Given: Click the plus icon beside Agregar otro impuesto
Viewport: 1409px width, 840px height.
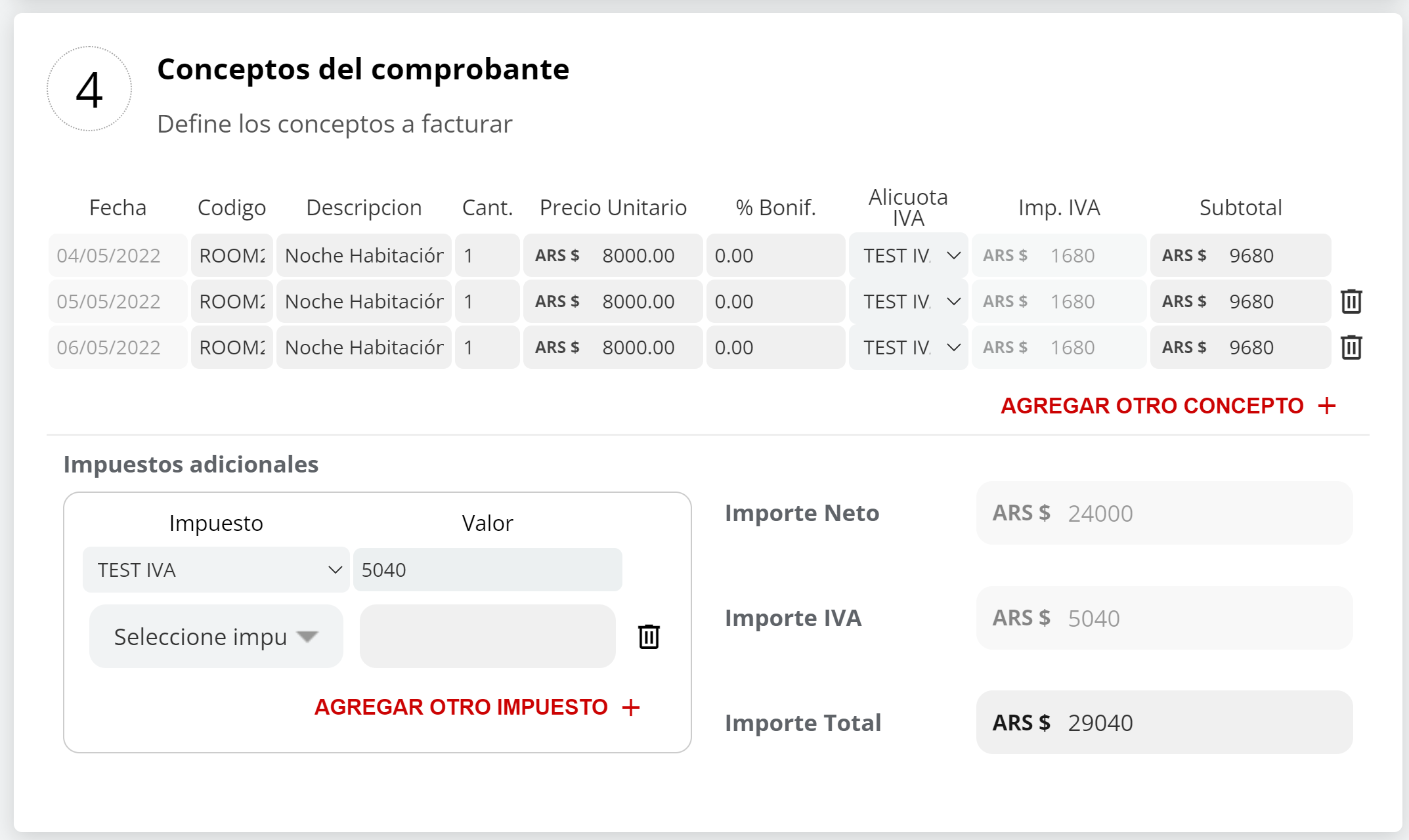Looking at the screenshot, I should point(631,707).
